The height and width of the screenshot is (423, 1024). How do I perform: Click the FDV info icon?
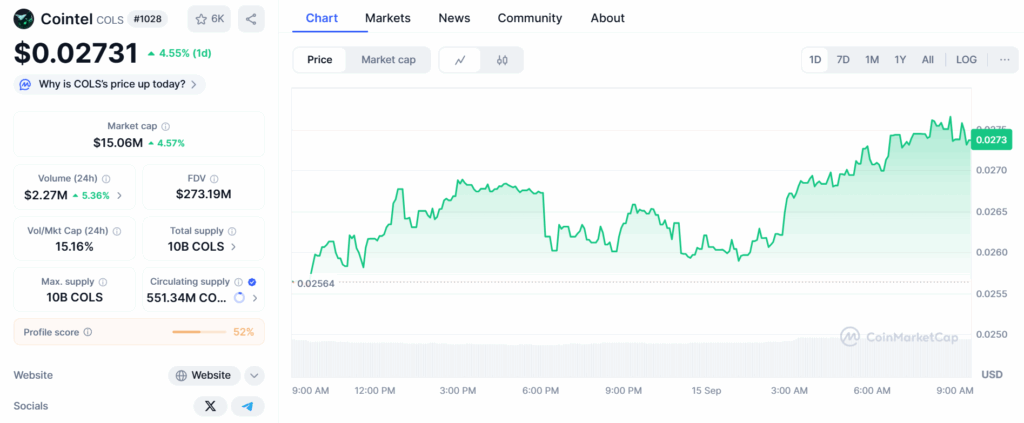pos(214,178)
